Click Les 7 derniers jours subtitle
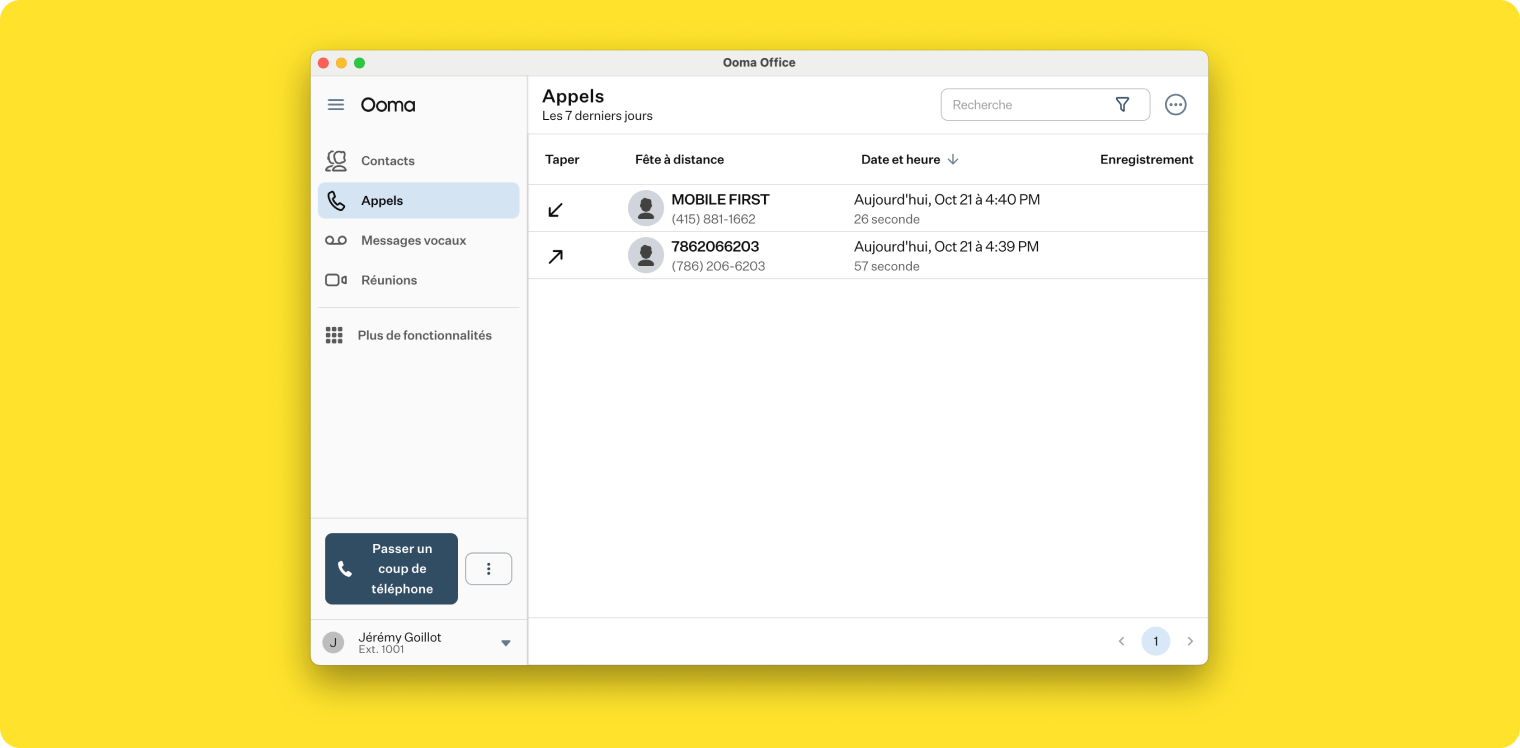1520x748 pixels. click(597, 116)
